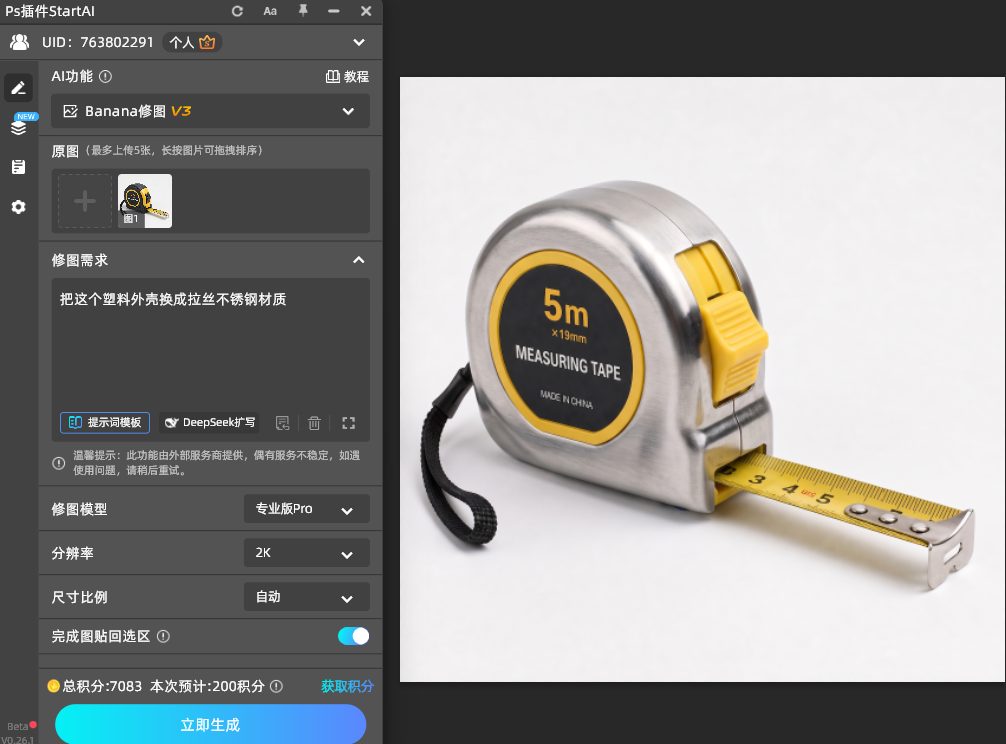Add a source image with the plus box
The height and width of the screenshot is (744, 1006).
point(85,201)
